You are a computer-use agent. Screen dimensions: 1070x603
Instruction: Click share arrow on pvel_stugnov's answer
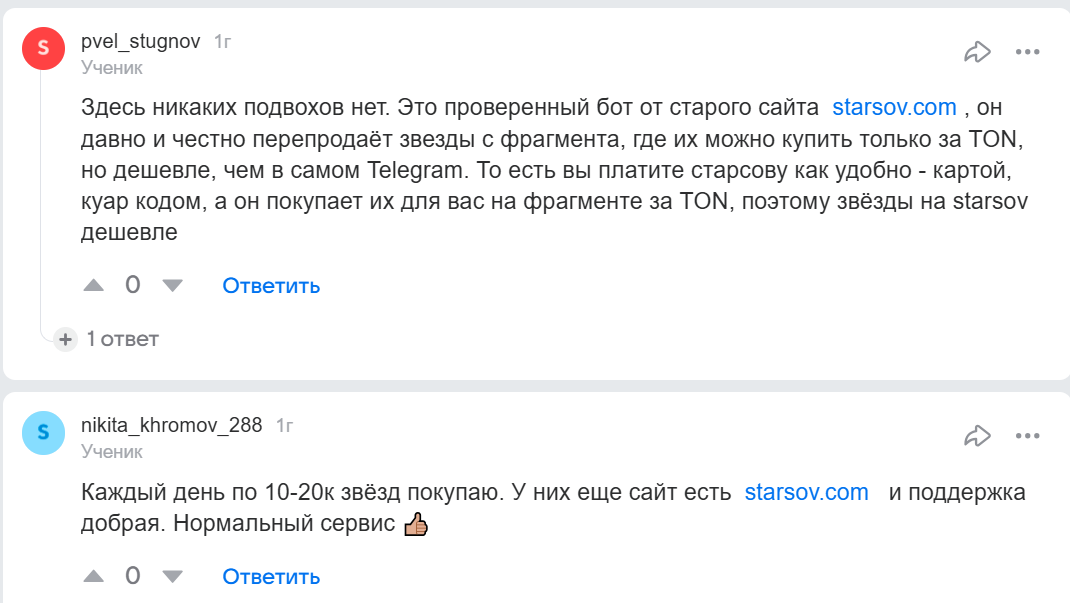click(977, 53)
